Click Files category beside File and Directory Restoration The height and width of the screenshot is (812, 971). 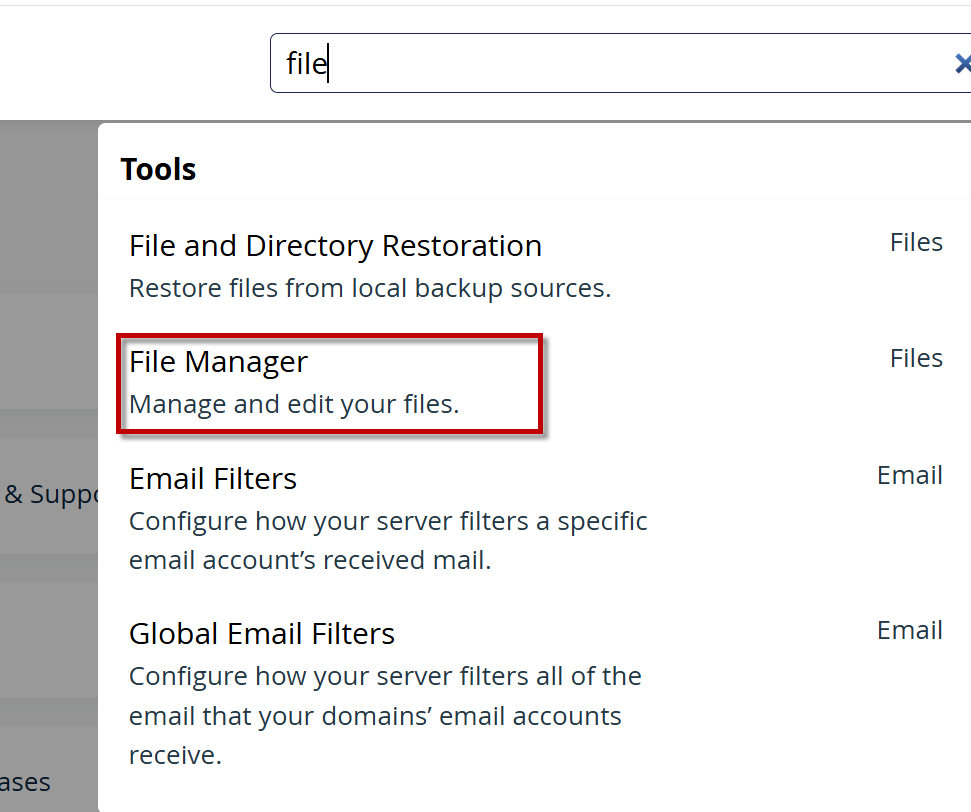pyautogui.click(x=915, y=243)
